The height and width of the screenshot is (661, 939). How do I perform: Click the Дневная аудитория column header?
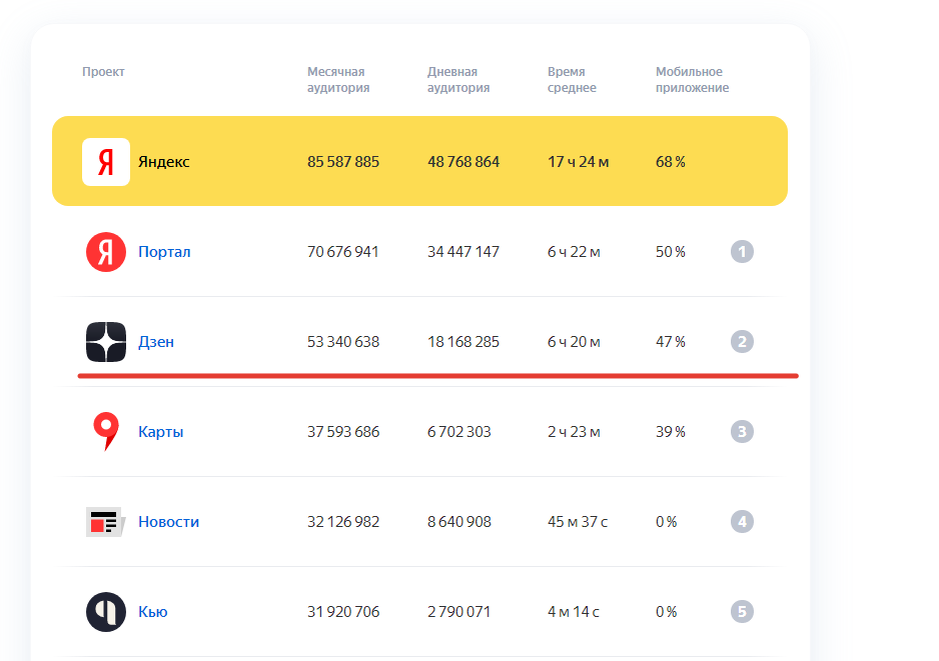coord(458,80)
